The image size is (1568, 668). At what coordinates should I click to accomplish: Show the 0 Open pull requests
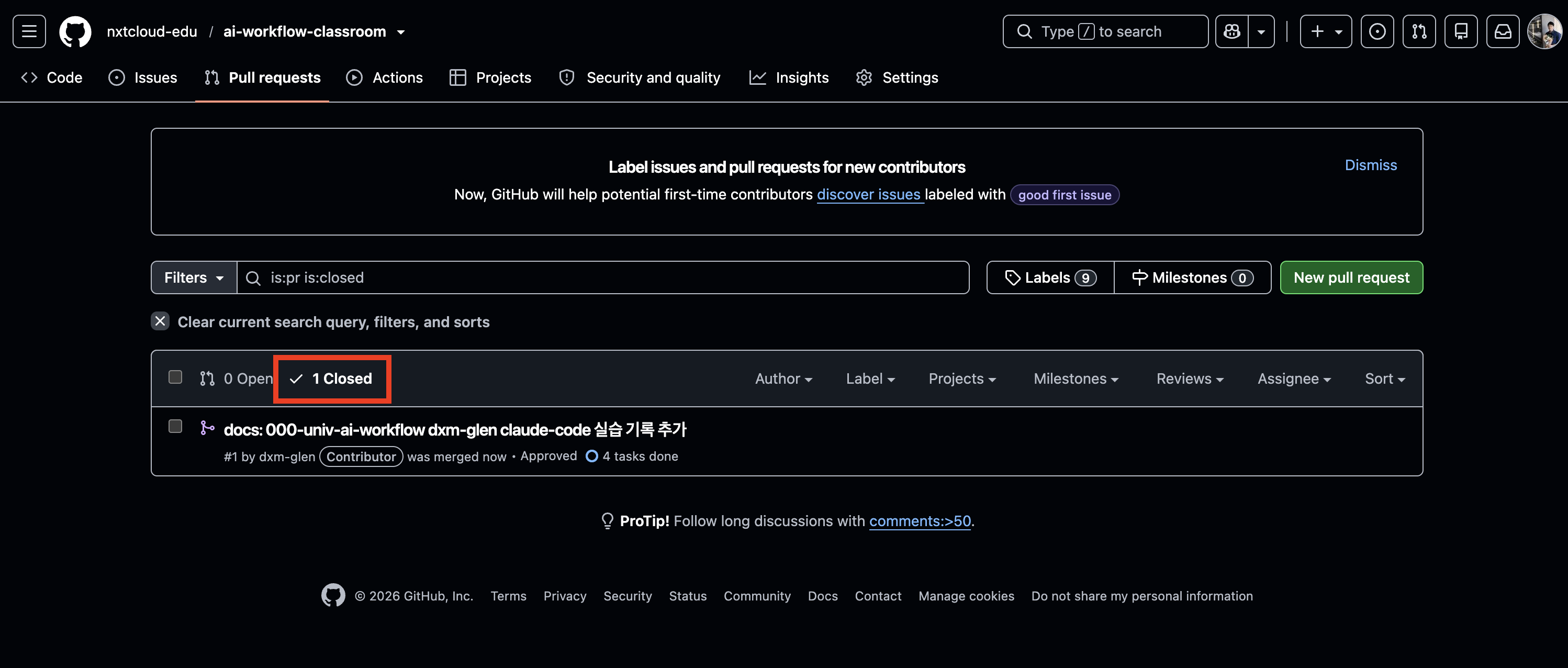(237, 378)
